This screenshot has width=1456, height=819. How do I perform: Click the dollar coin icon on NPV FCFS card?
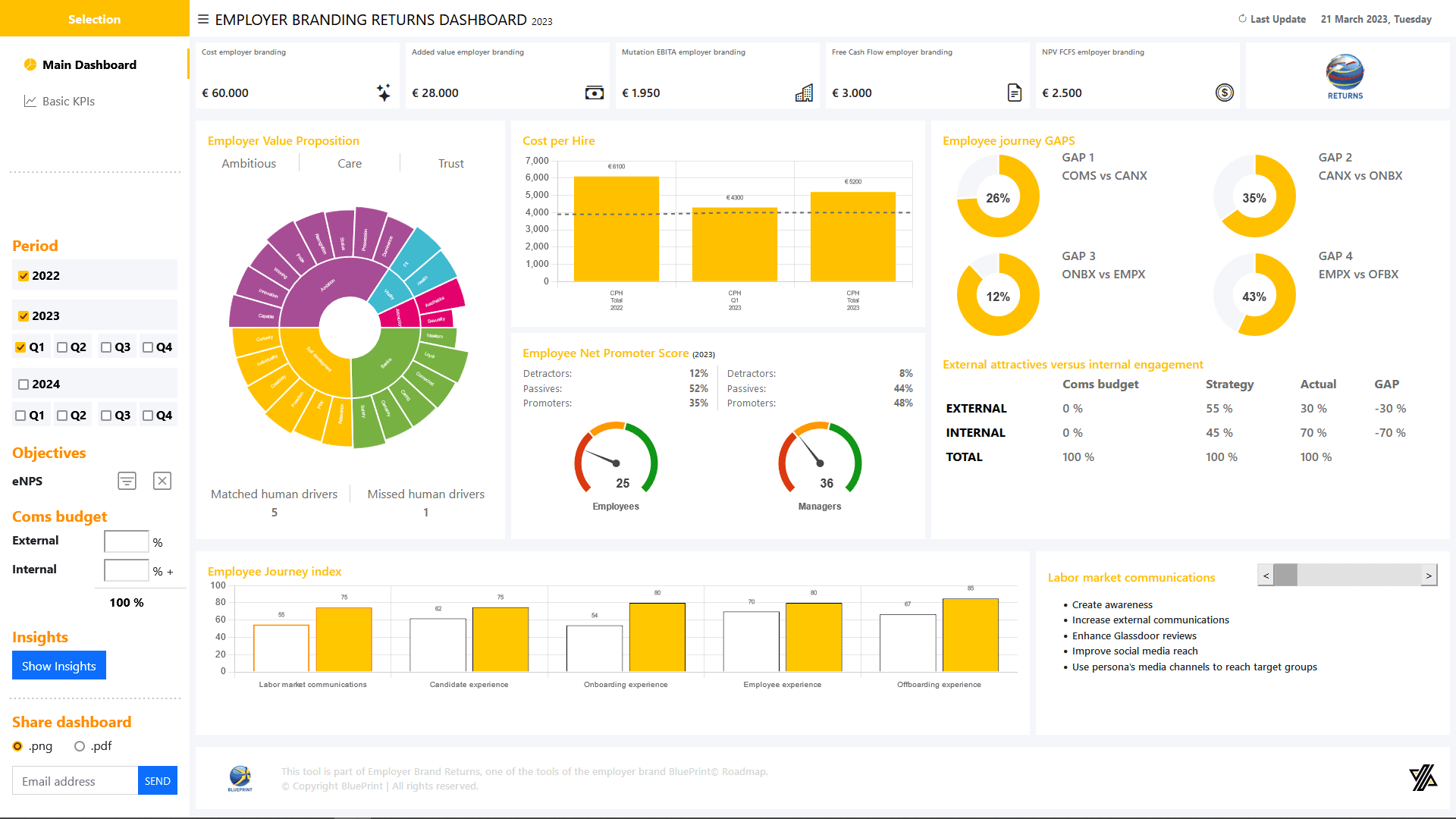(x=1225, y=93)
